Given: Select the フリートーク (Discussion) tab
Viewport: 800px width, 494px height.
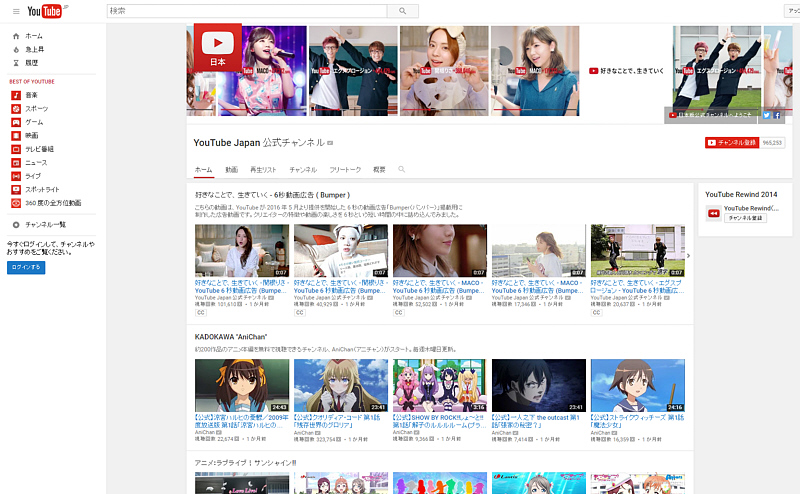Looking at the screenshot, I should coord(345,170).
